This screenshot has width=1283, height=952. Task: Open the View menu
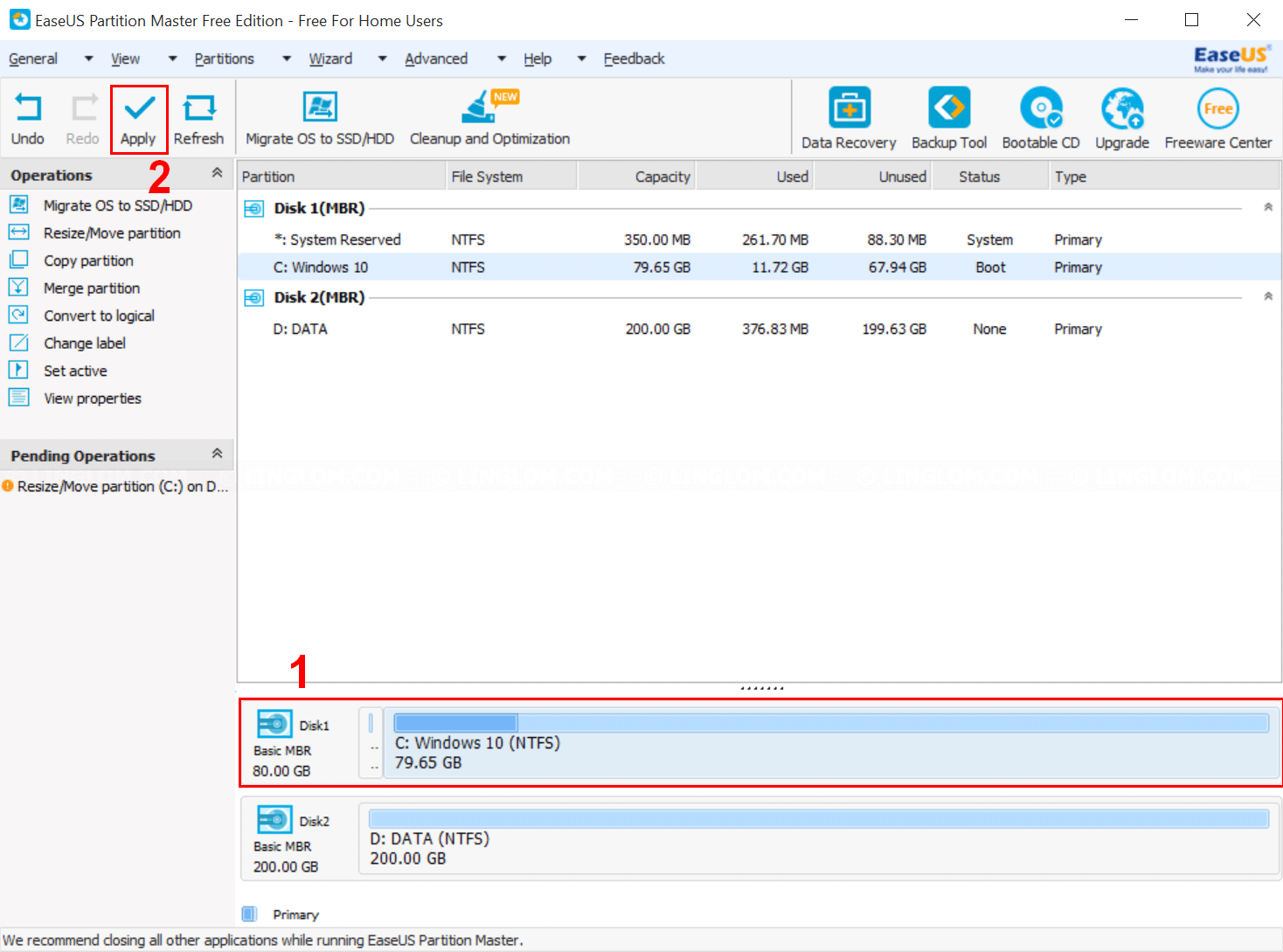125,59
